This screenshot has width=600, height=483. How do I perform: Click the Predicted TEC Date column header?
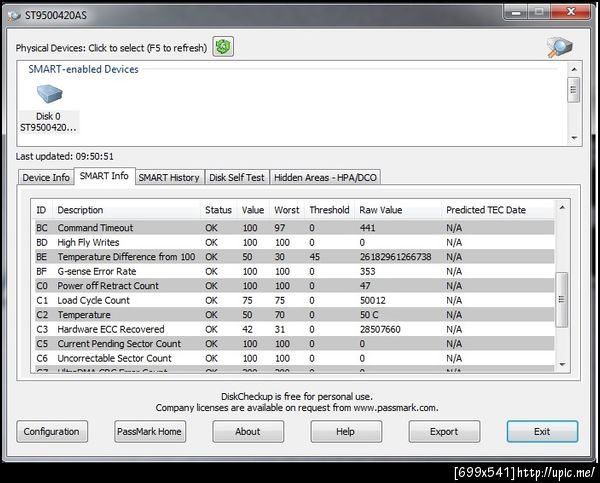tap(498, 210)
